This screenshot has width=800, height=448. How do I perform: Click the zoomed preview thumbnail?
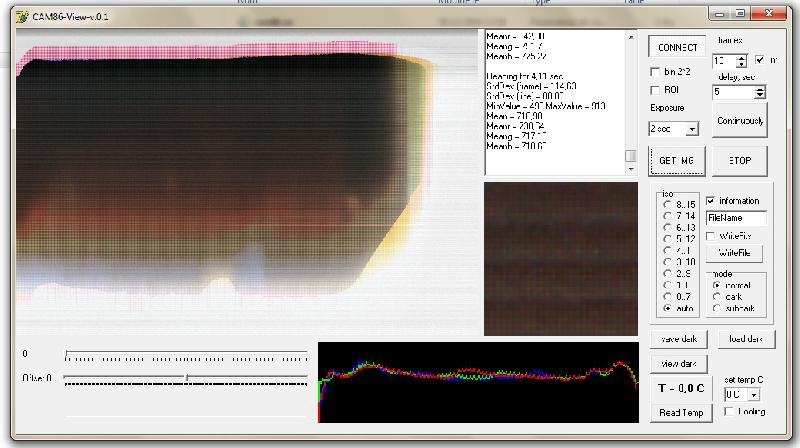561,259
